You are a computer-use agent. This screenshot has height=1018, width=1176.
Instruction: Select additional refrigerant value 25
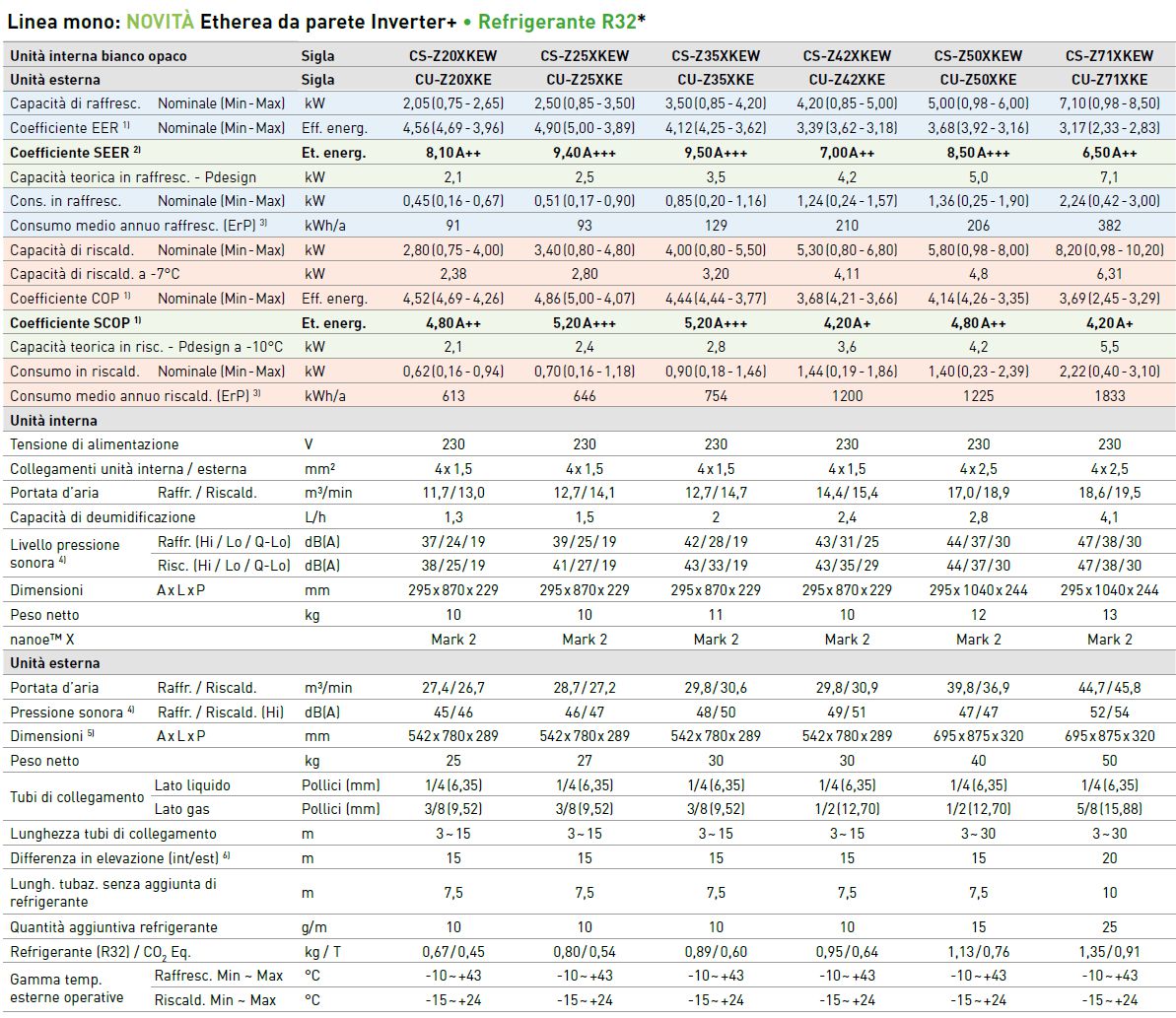[1109, 927]
